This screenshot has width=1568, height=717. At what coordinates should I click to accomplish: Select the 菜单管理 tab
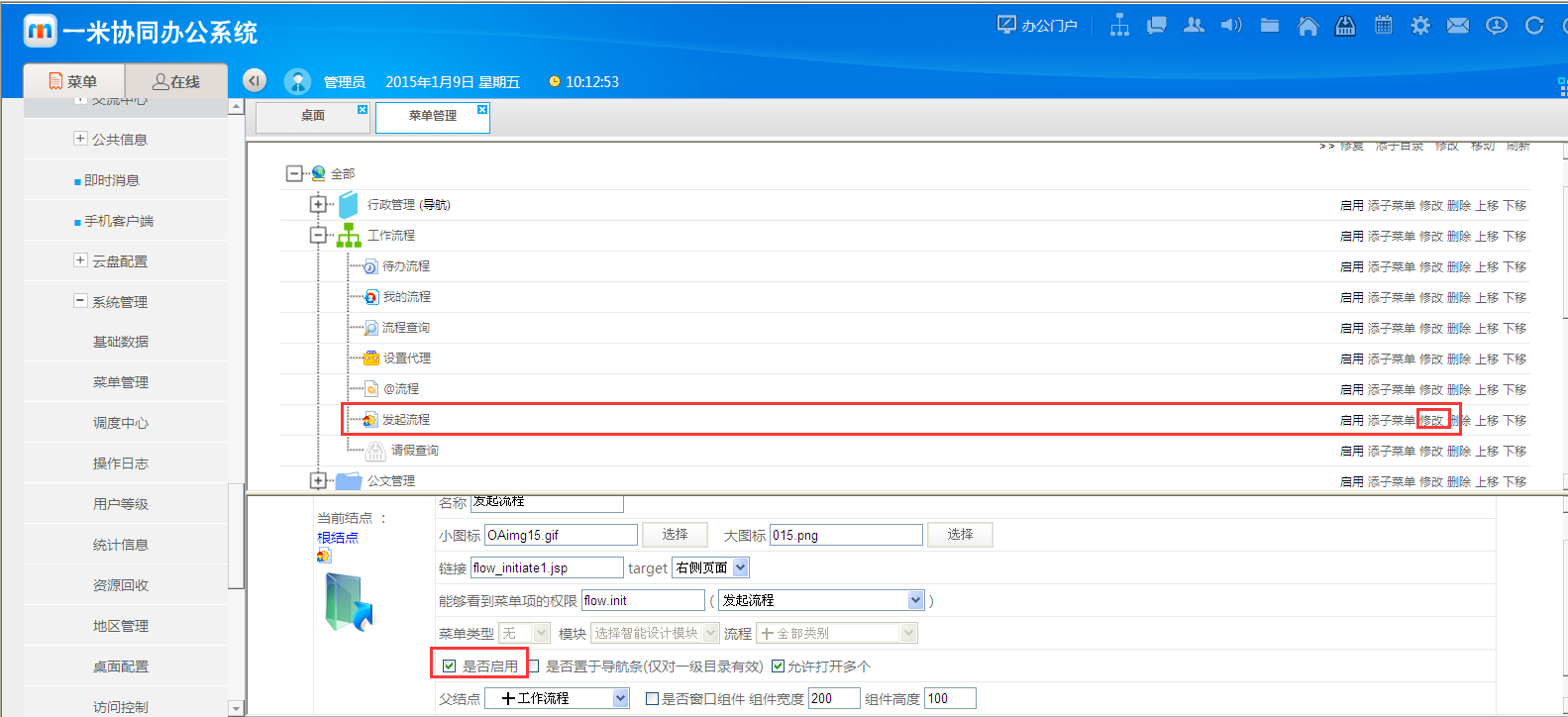click(x=433, y=116)
